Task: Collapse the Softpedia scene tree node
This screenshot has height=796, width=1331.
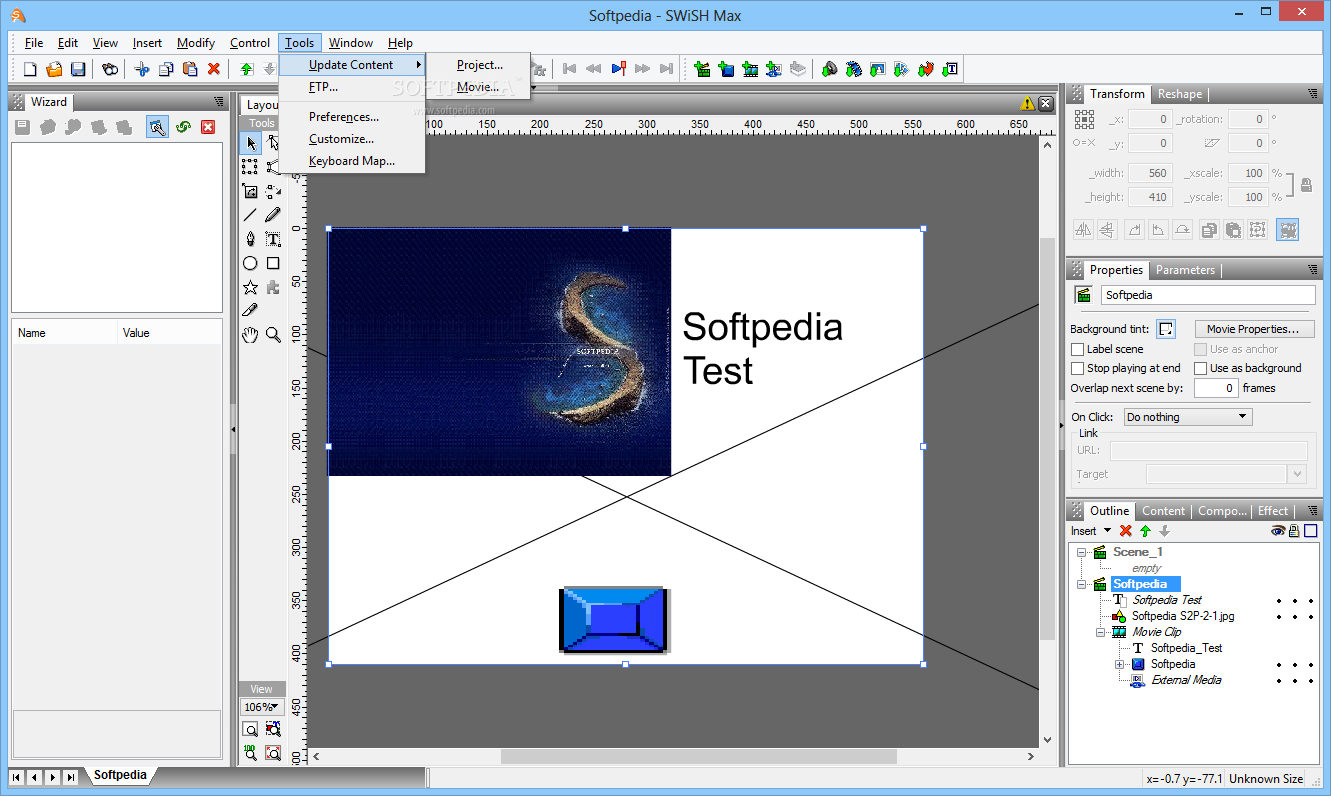Action: 1081,584
